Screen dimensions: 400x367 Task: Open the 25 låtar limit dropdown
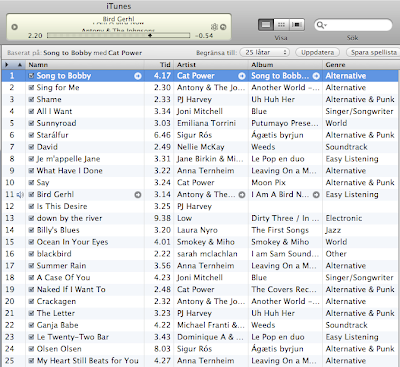pos(265,52)
